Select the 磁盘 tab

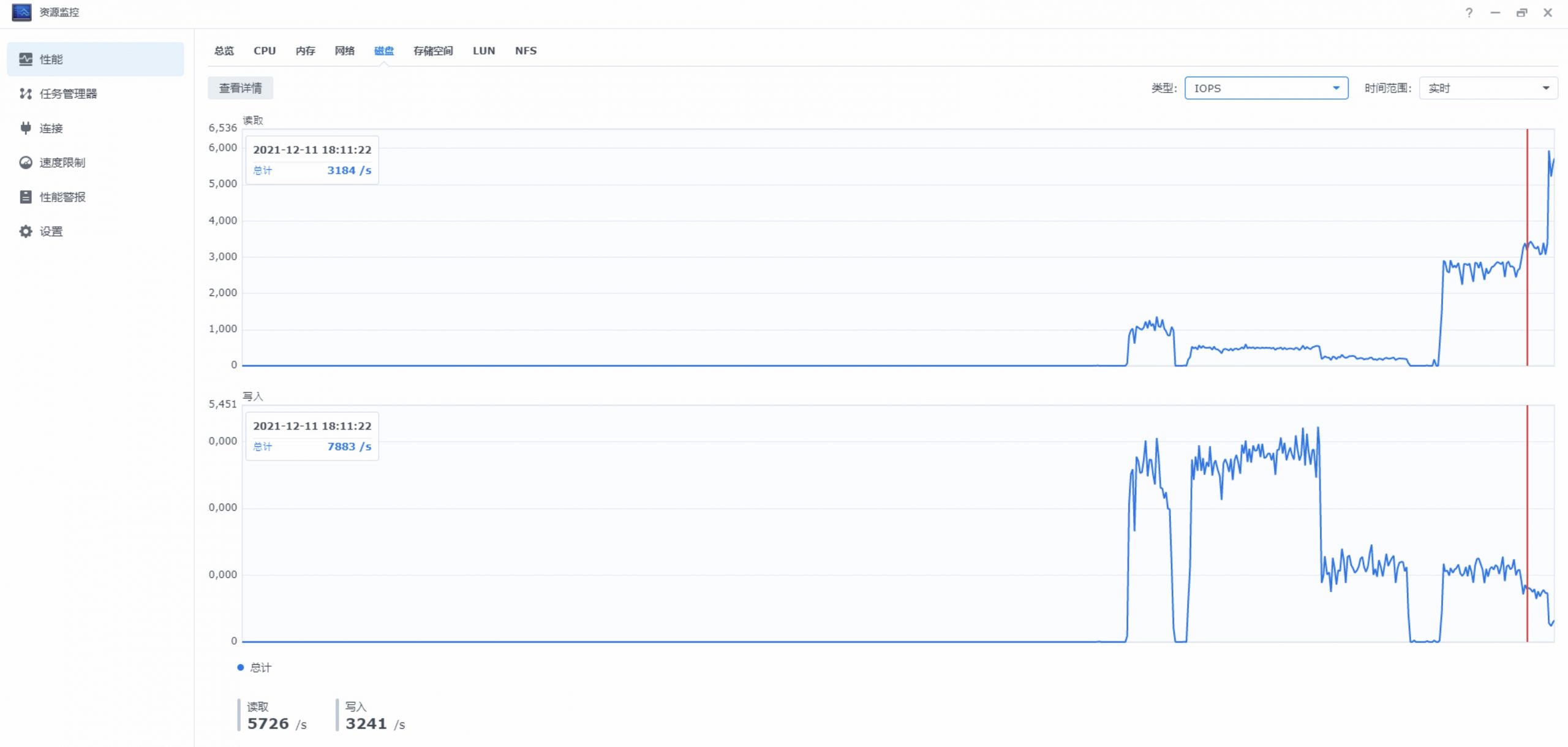[x=384, y=51]
